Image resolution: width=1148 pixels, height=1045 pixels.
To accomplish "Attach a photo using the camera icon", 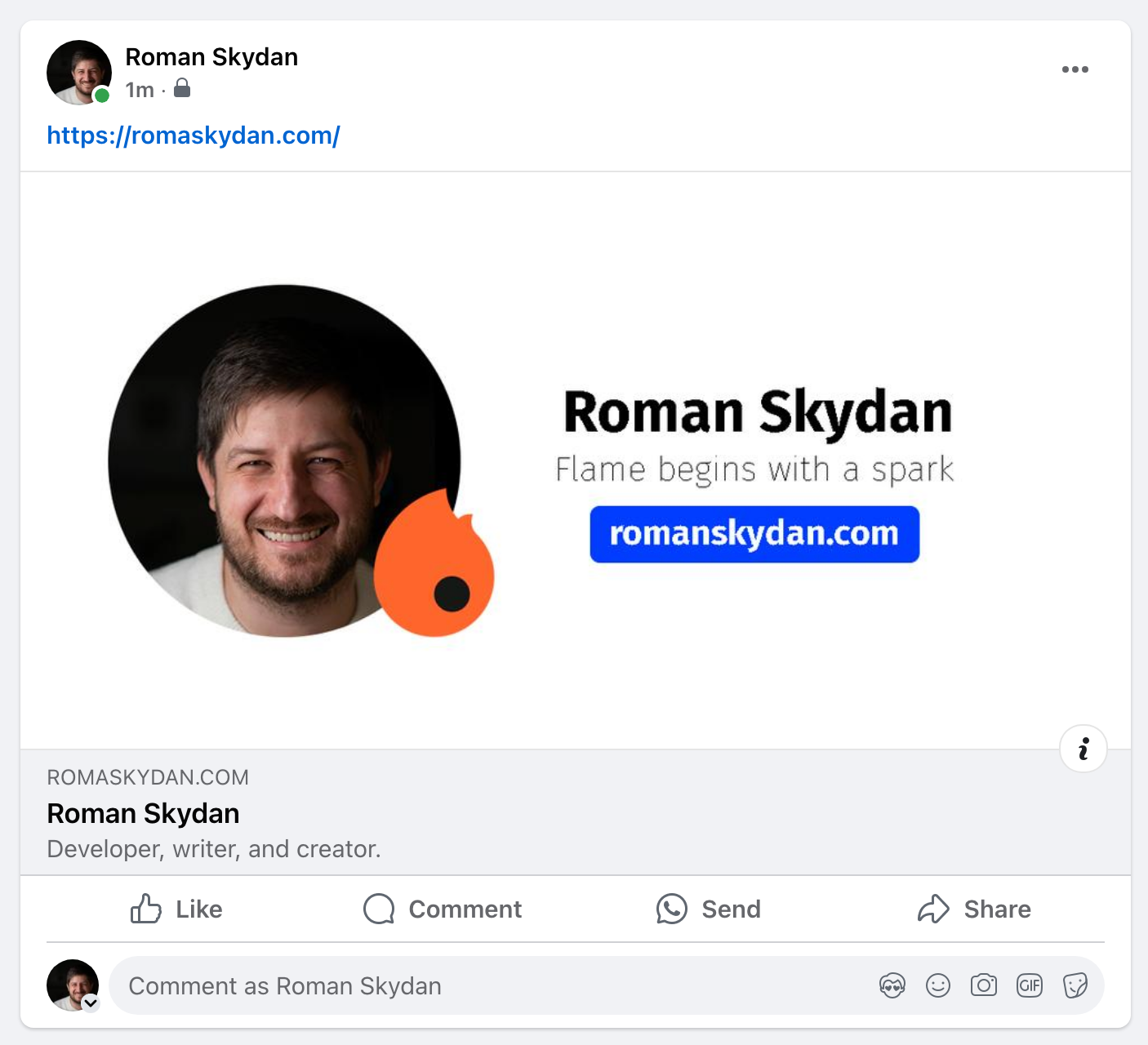I will point(984,986).
